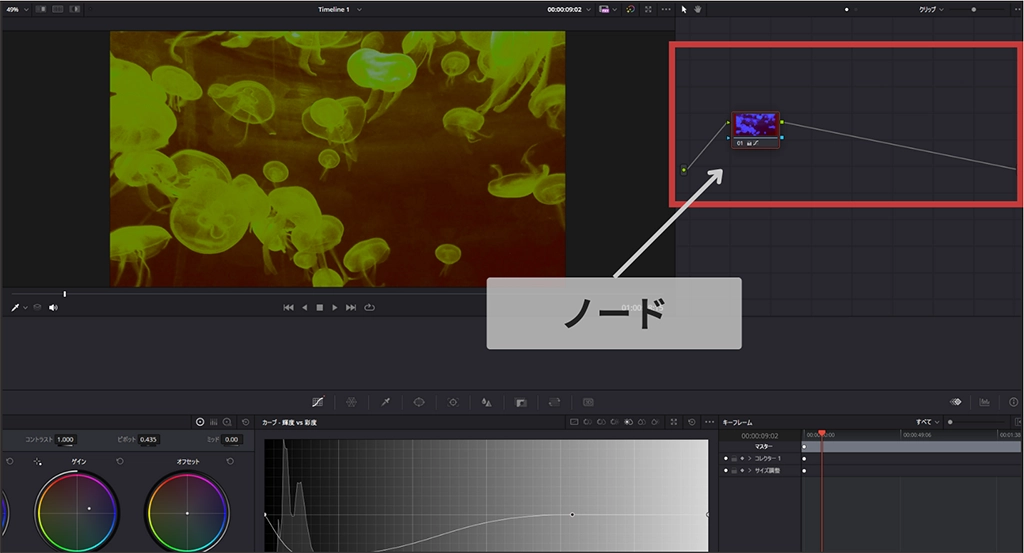Click the コントラスト value 1.000 field

click(x=65, y=439)
